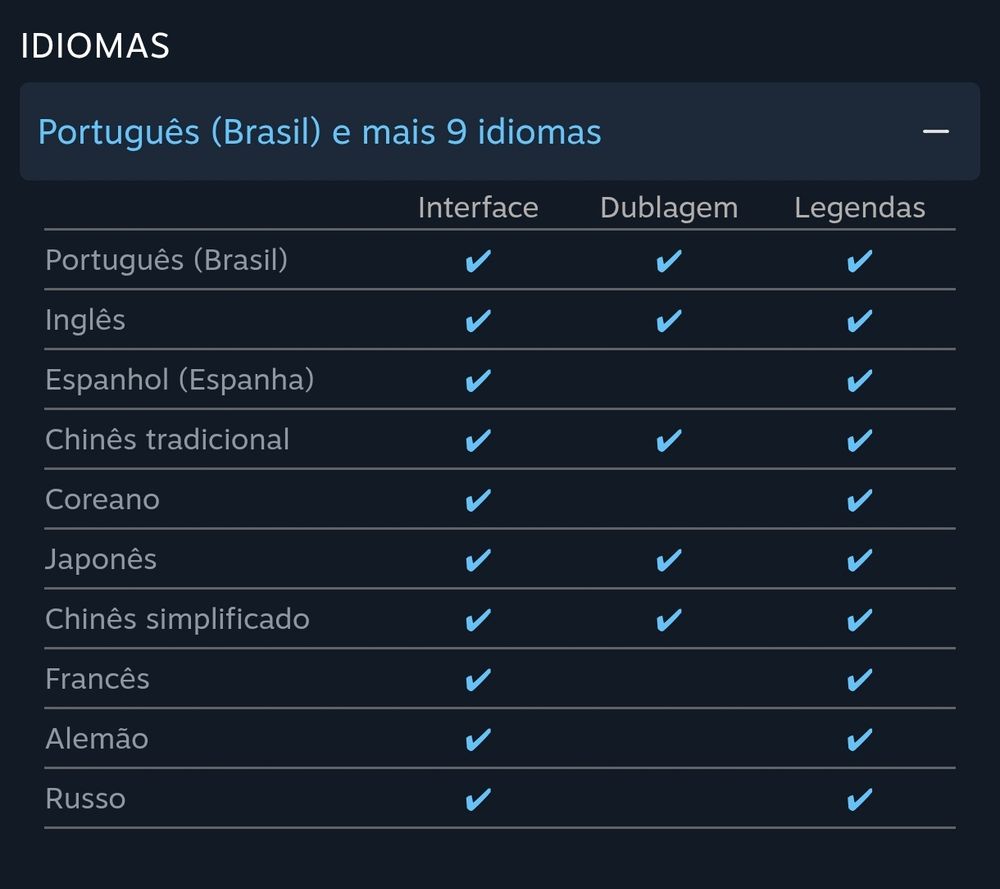Click Dublagem checkmark for Inglês

point(669,321)
